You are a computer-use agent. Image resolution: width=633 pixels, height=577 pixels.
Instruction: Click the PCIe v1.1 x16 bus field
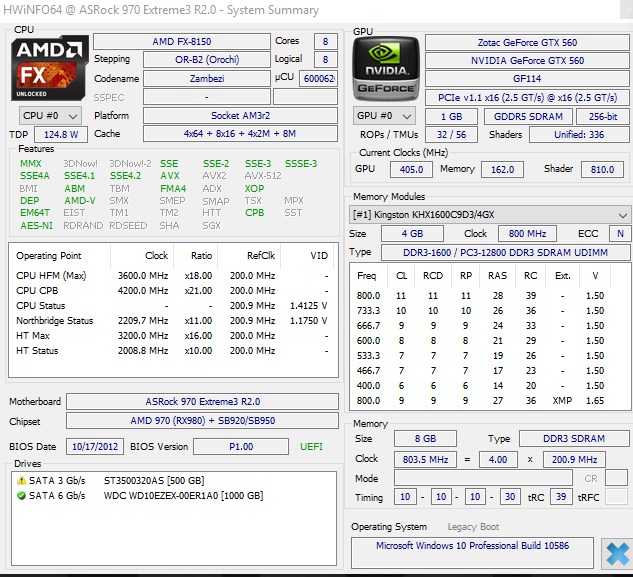pos(527,97)
